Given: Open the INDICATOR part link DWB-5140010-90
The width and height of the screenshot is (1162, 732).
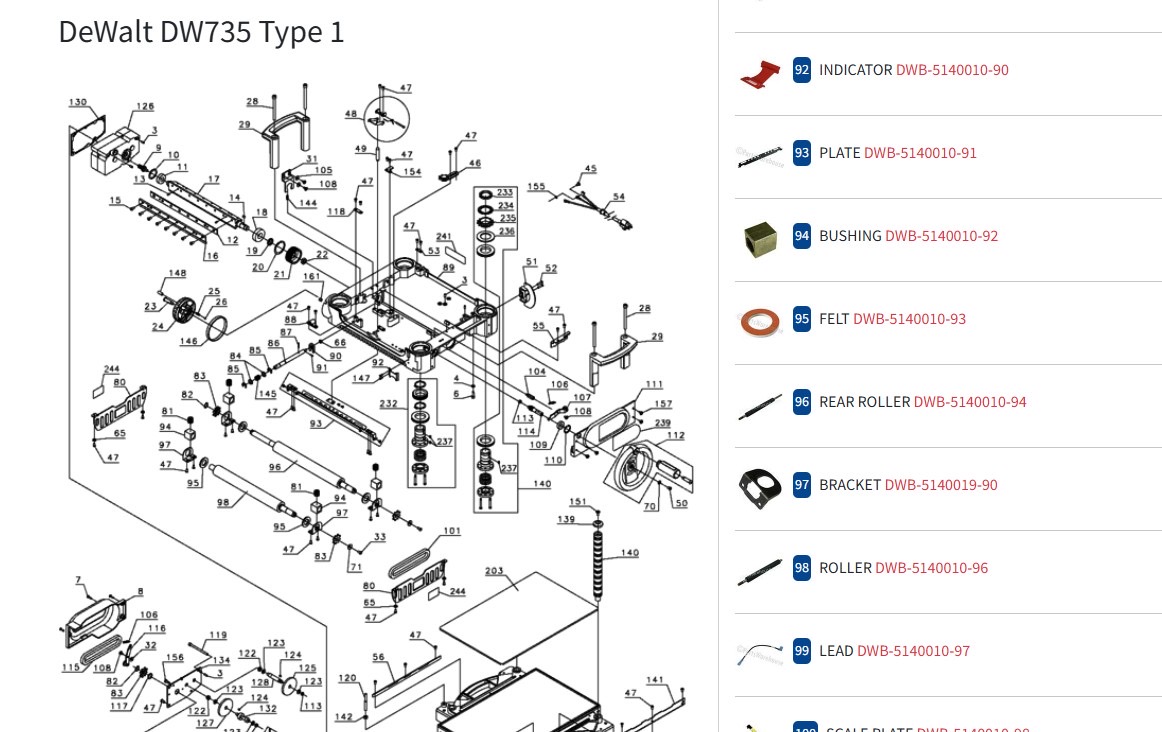Looking at the screenshot, I should point(952,70).
